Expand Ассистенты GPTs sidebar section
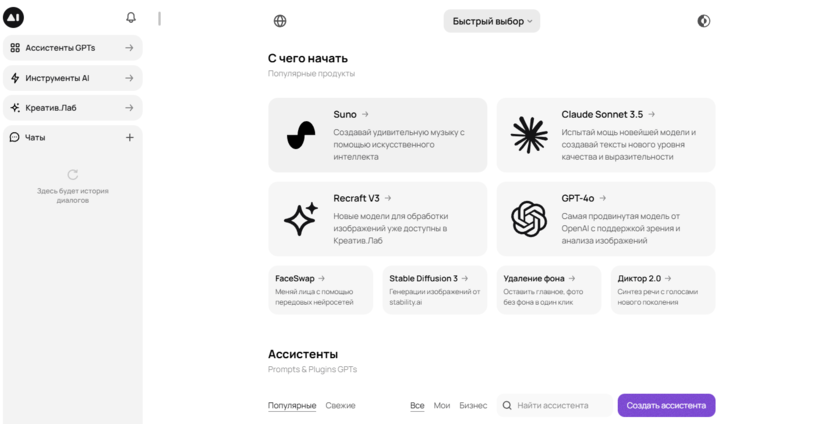Screen dimensions: 832x424 [72, 48]
